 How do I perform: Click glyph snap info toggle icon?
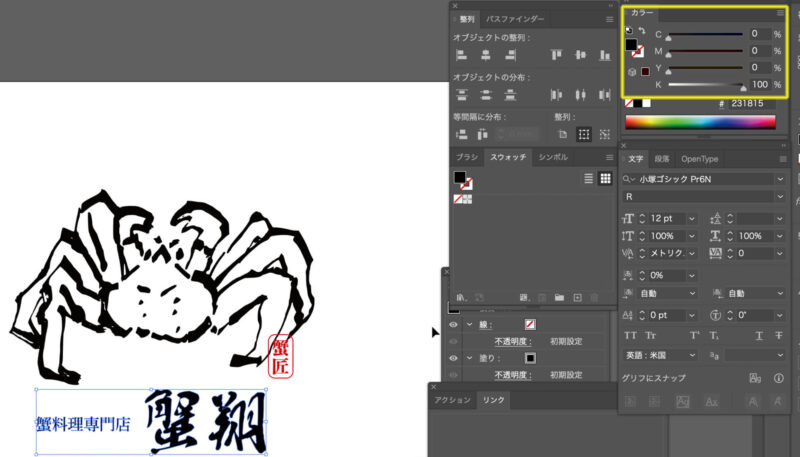coord(779,378)
